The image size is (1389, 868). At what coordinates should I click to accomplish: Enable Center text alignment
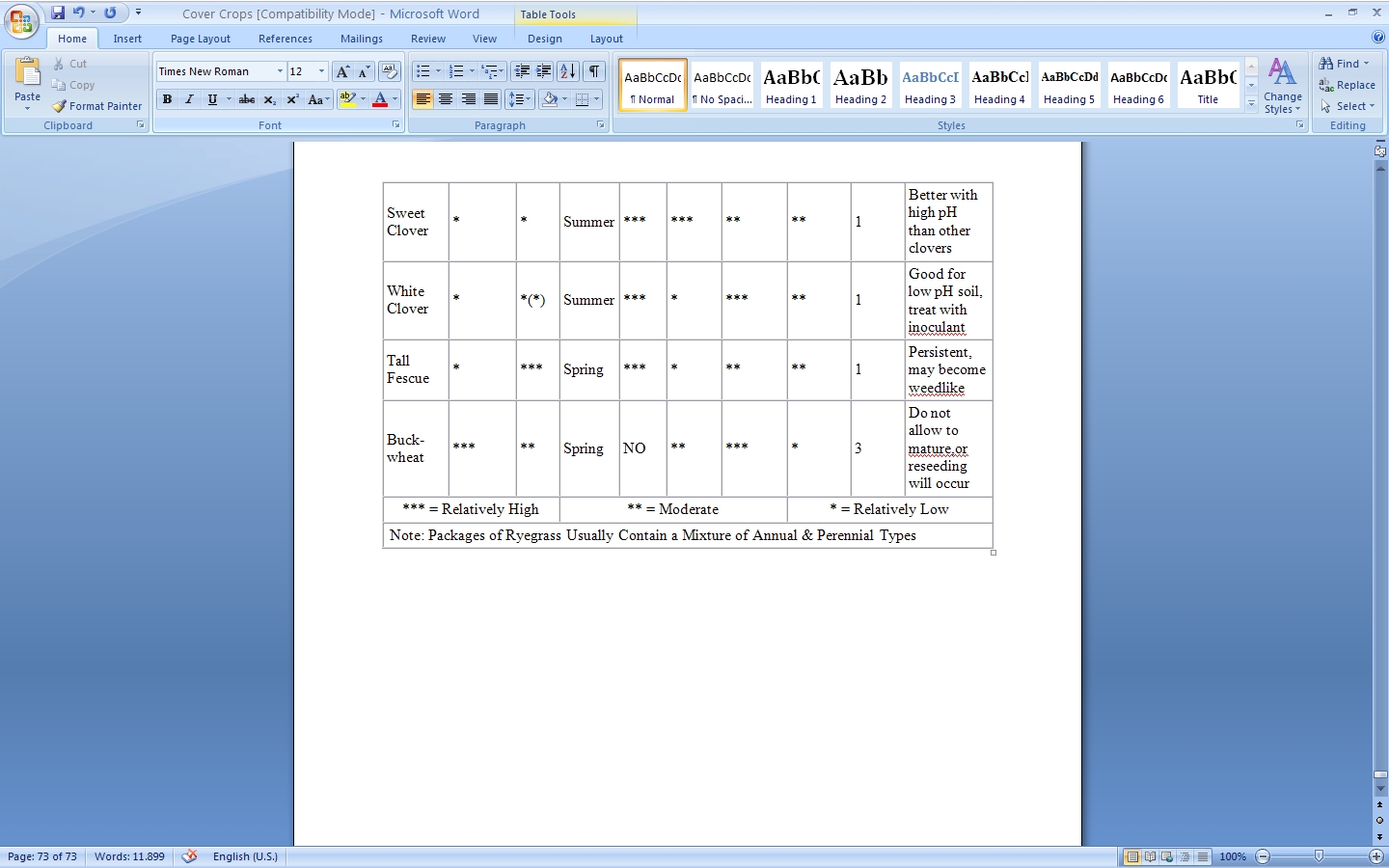point(446,99)
